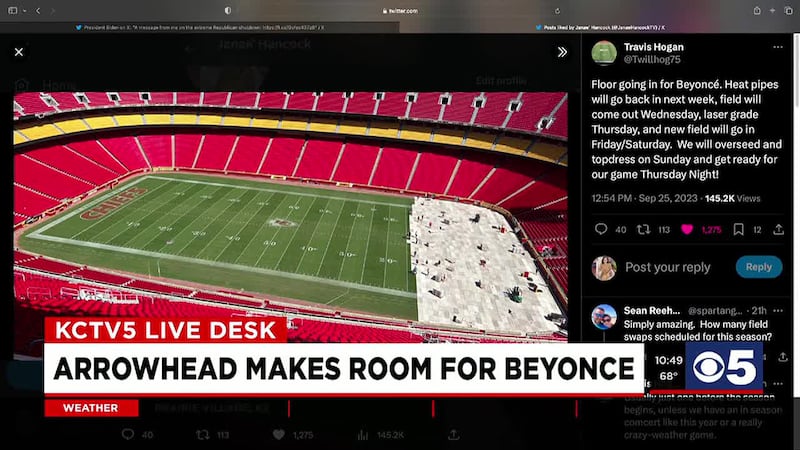The height and width of the screenshot is (450, 800).
Task: Open view analytics icon showing 145.2K below photo
Action: 363,435
